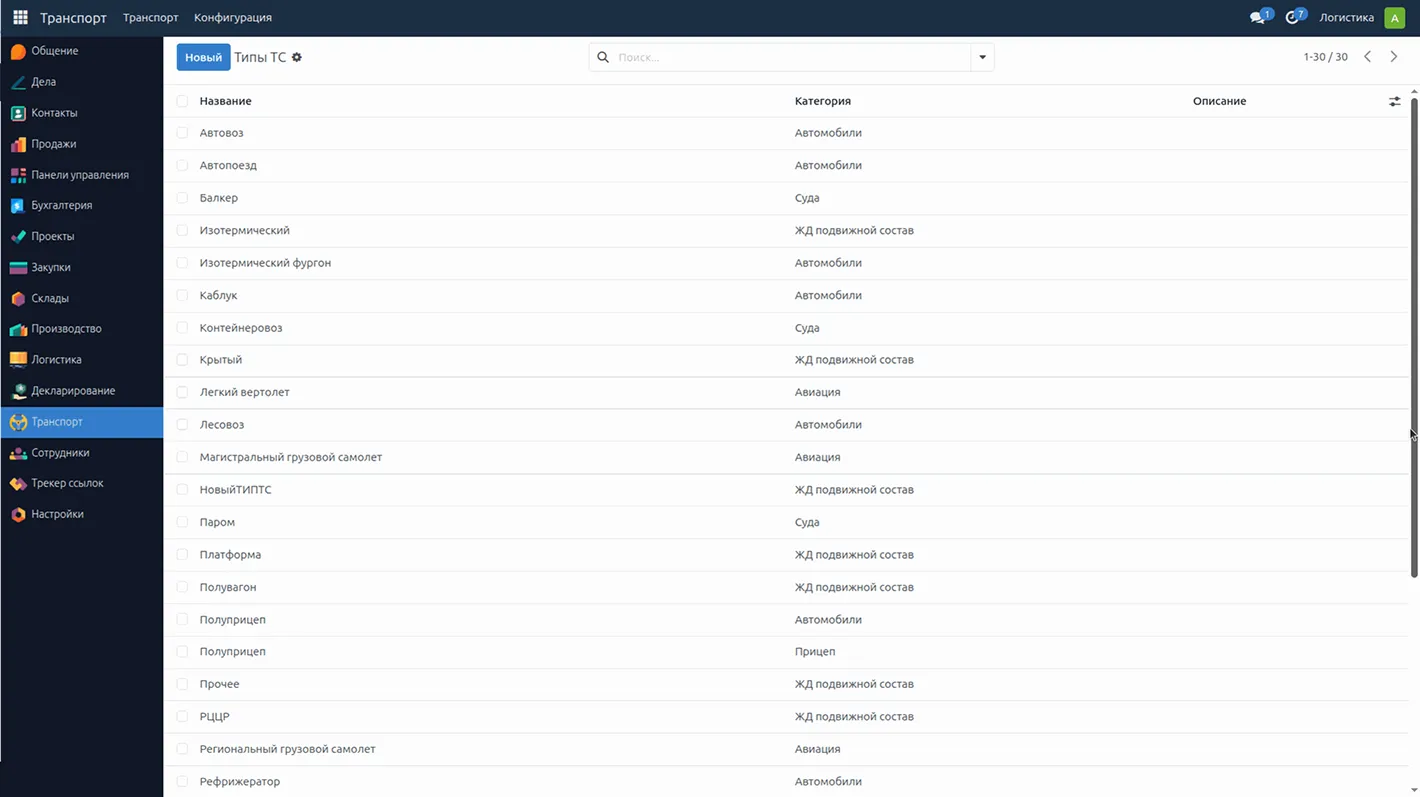1420x797 pixels.
Task: Check the Паром row checkbox
Action: pos(182,522)
